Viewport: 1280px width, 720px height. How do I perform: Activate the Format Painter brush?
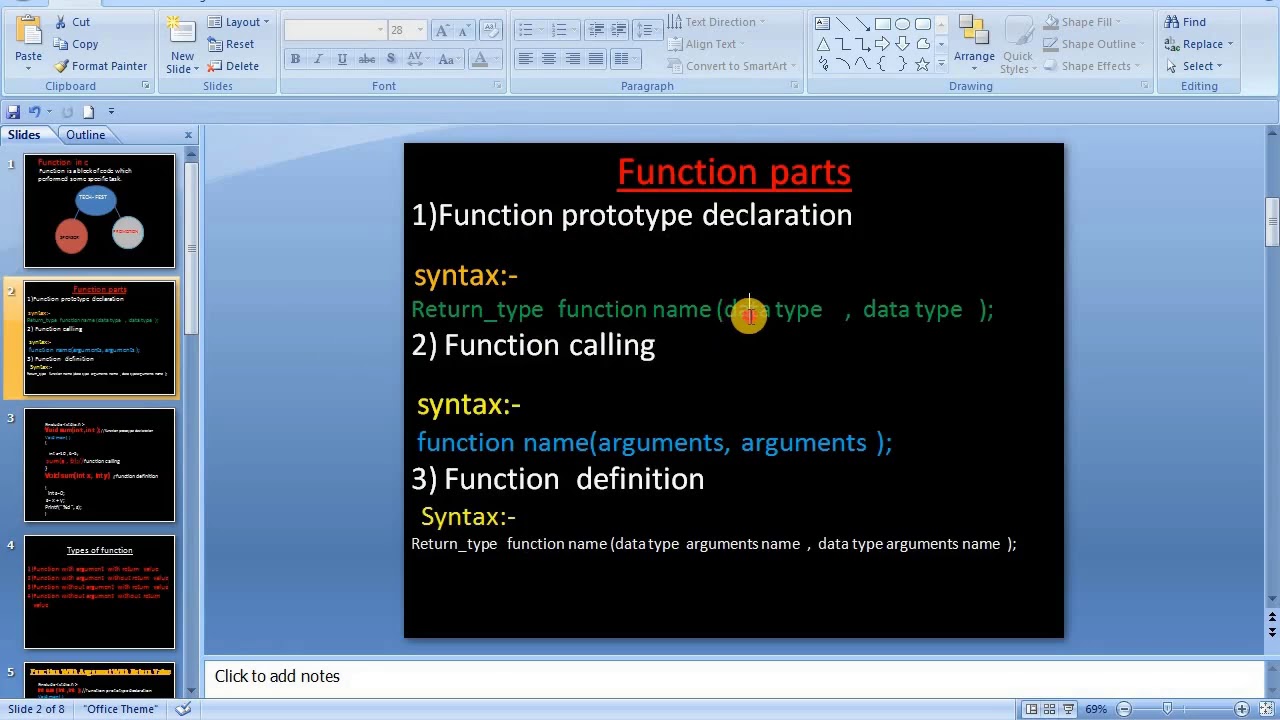click(101, 66)
